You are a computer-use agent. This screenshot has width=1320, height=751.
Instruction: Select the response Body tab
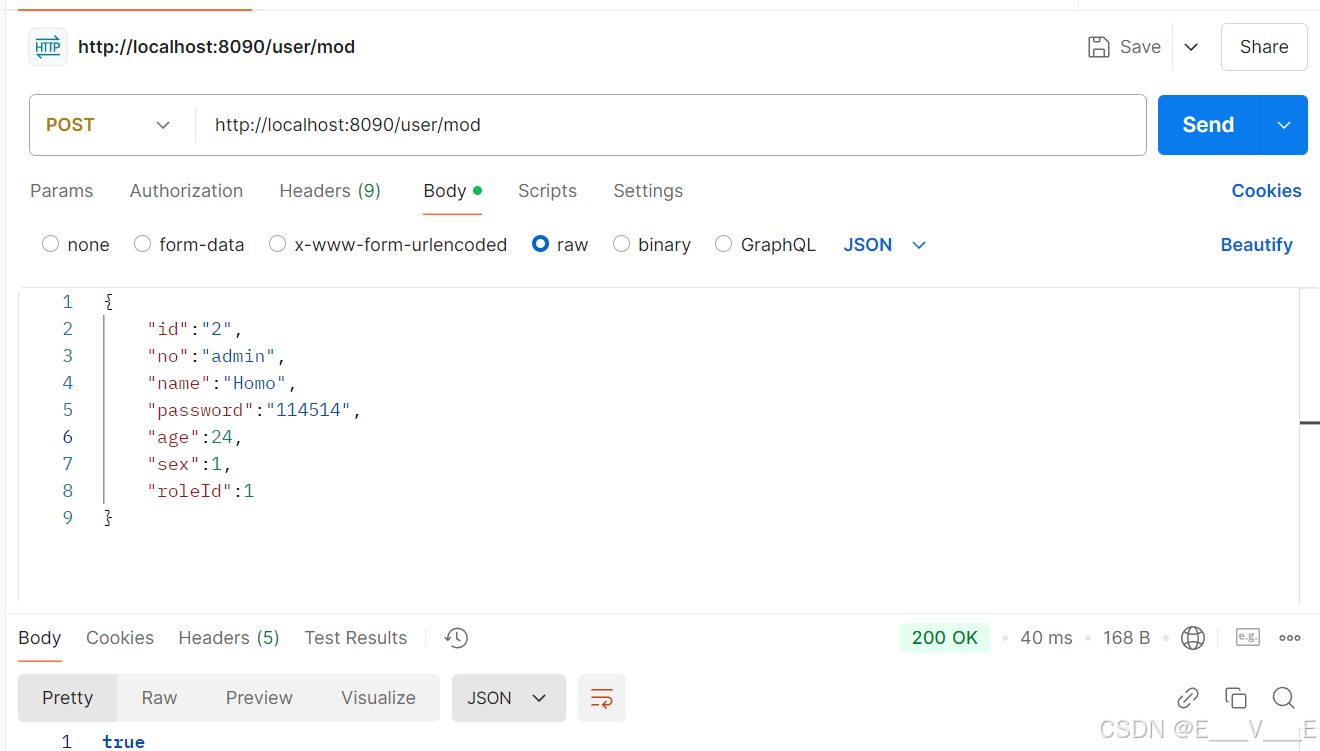coord(40,638)
